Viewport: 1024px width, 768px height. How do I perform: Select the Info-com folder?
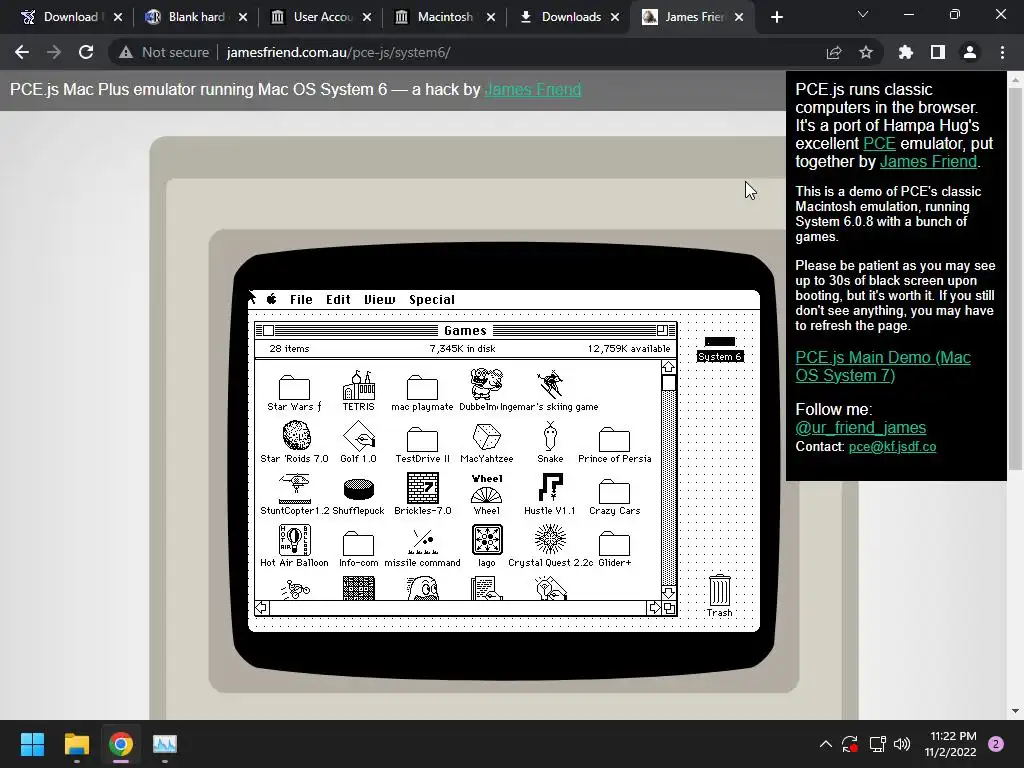point(358,543)
